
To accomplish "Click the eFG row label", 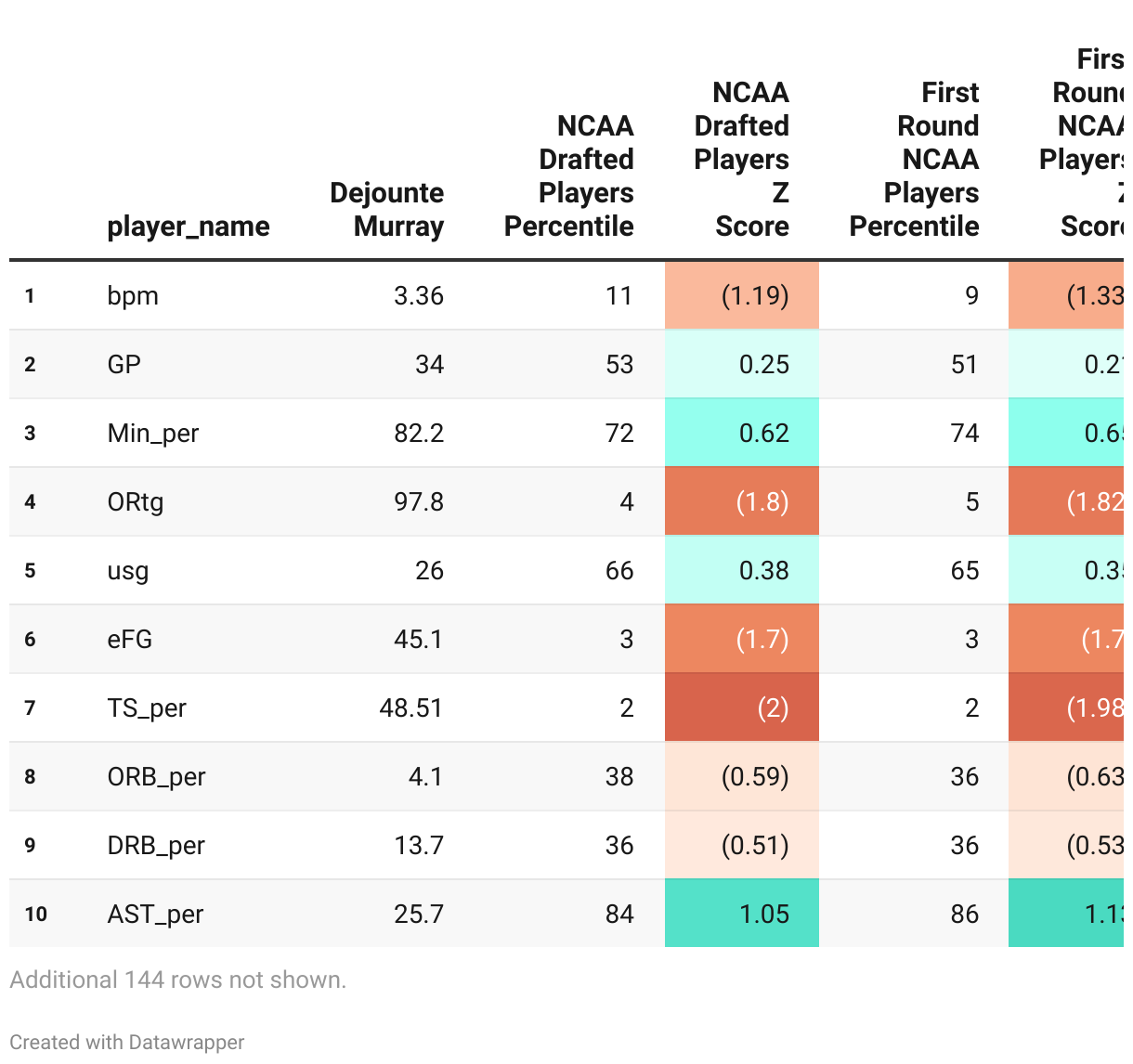I will (130, 640).
